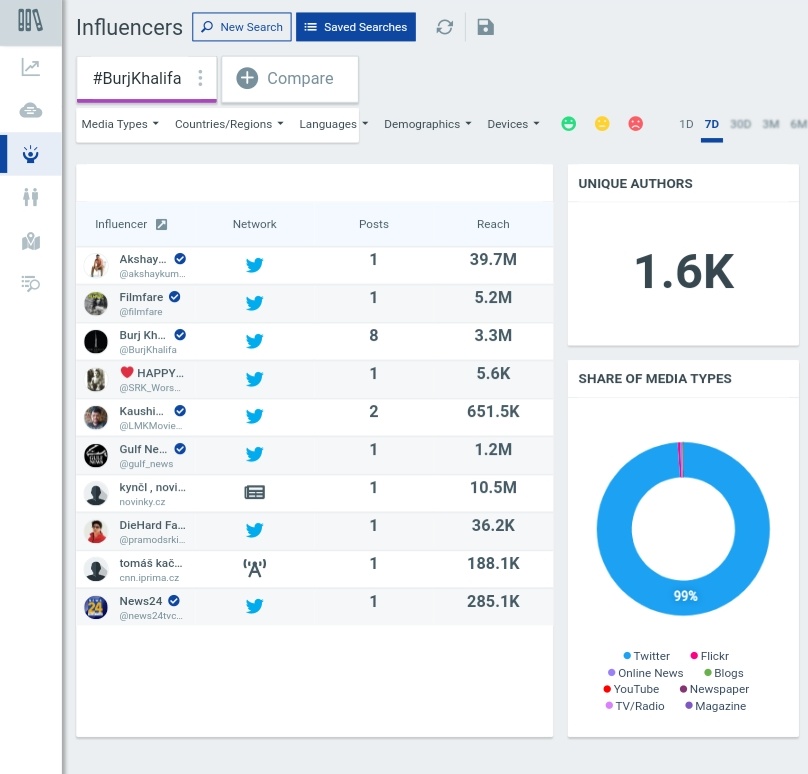808x774 pixels.
Task: Open the Devices dropdown filter
Action: (x=513, y=124)
